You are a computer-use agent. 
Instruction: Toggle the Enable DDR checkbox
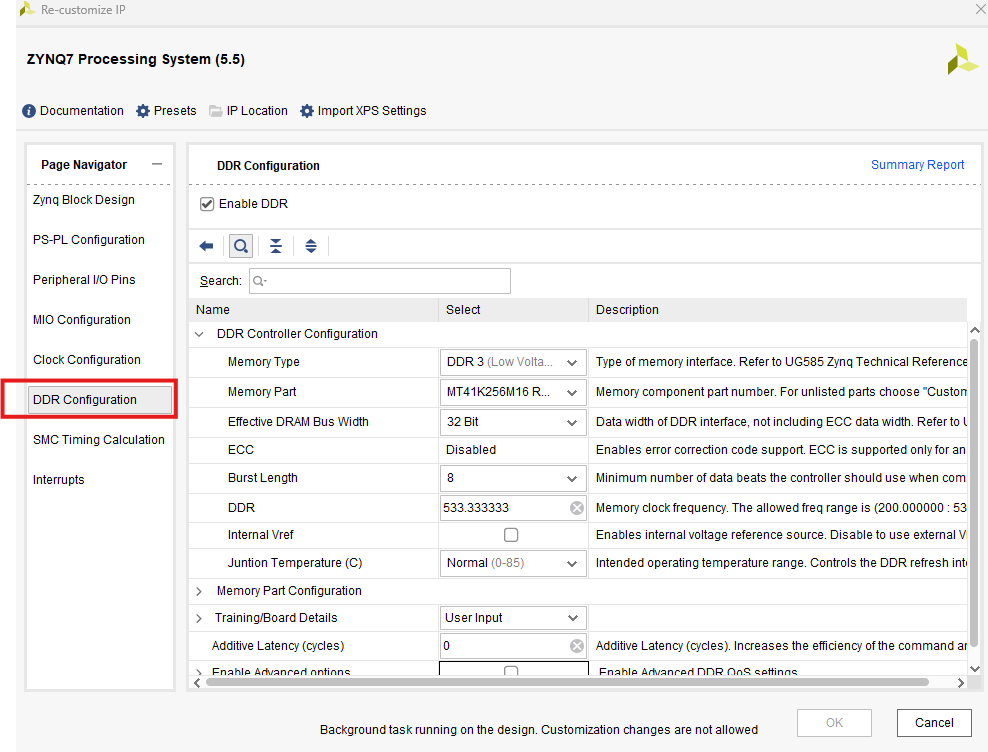coord(207,204)
